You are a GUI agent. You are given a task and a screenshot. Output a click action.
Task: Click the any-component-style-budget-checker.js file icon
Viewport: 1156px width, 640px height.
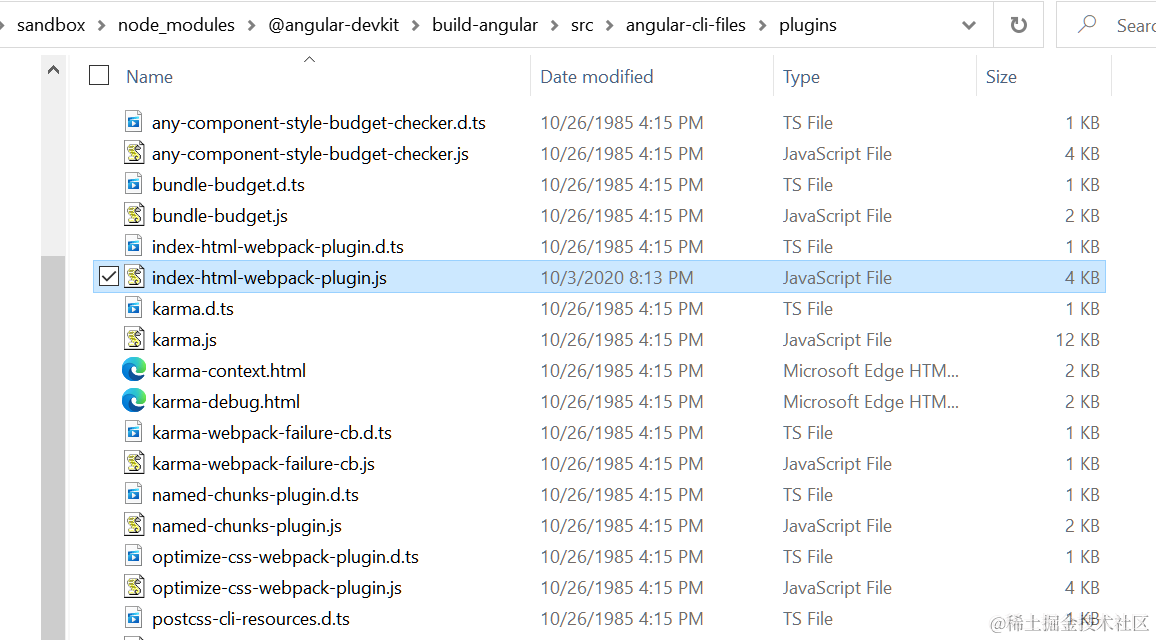133,153
